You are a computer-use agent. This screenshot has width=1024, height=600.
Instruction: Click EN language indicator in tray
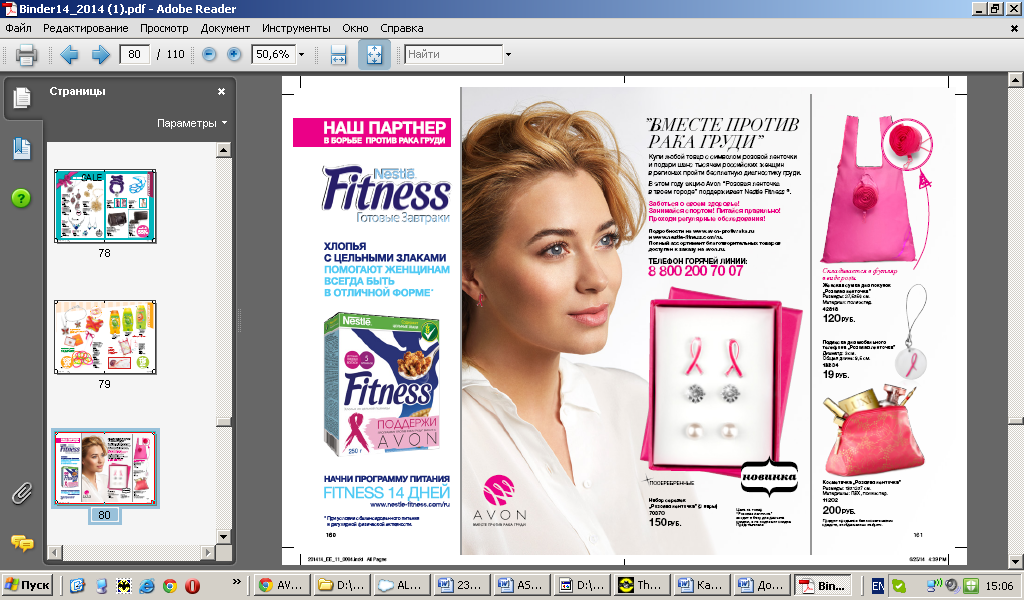click(878, 586)
